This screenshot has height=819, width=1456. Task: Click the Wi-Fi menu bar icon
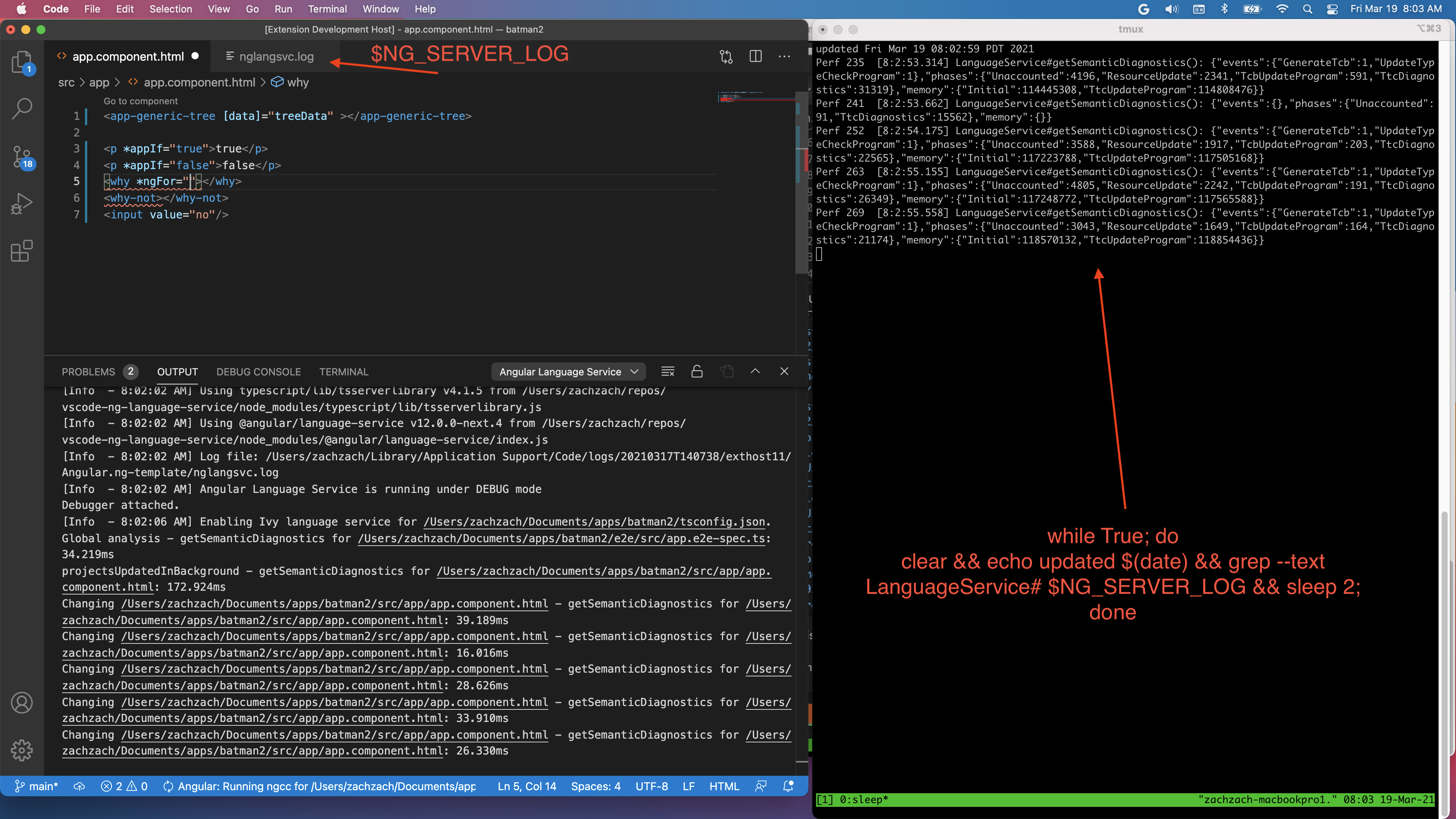pyautogui.click(x=1281, y=9)
